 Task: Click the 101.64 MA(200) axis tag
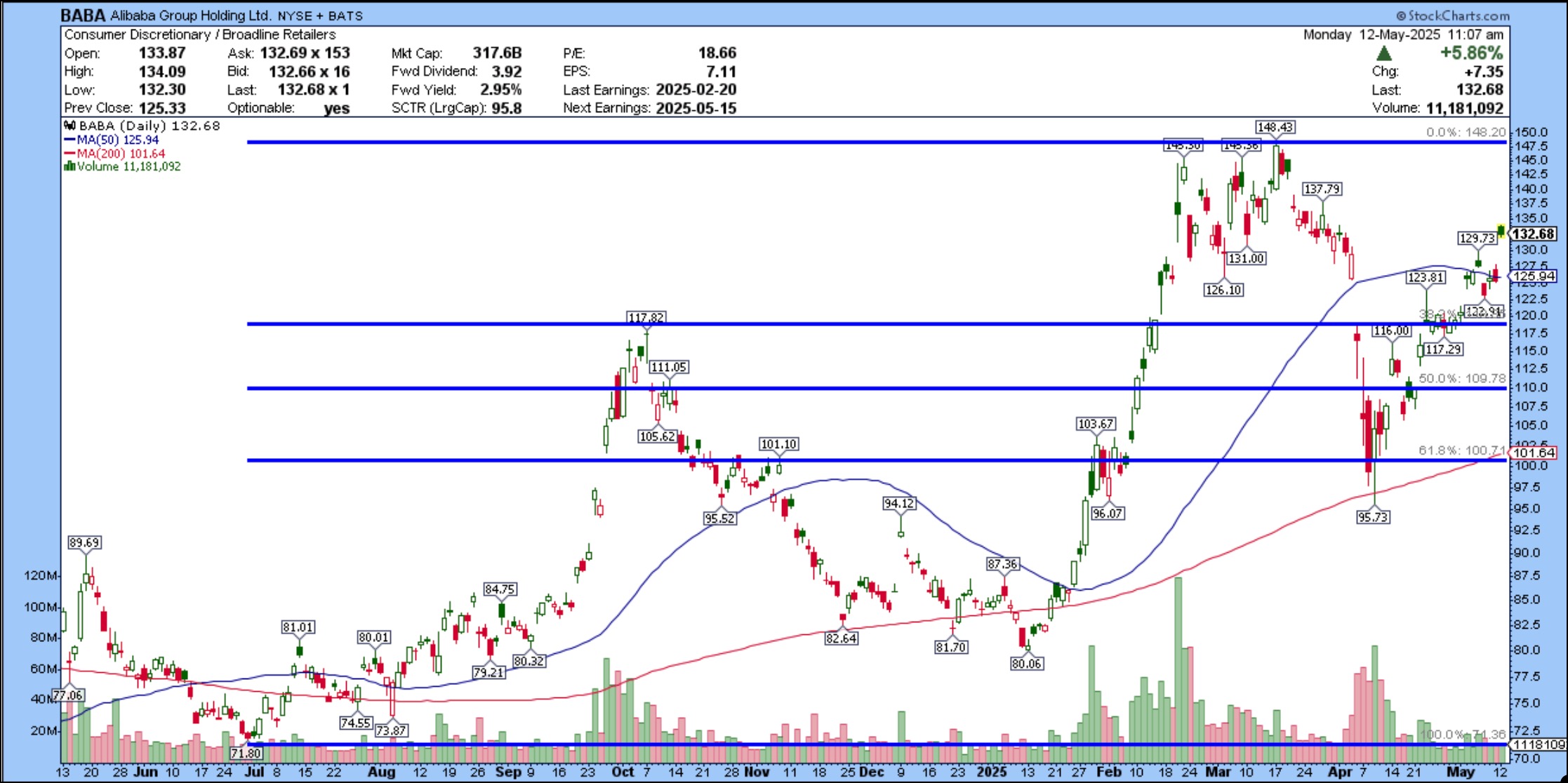pos(1534,453)
